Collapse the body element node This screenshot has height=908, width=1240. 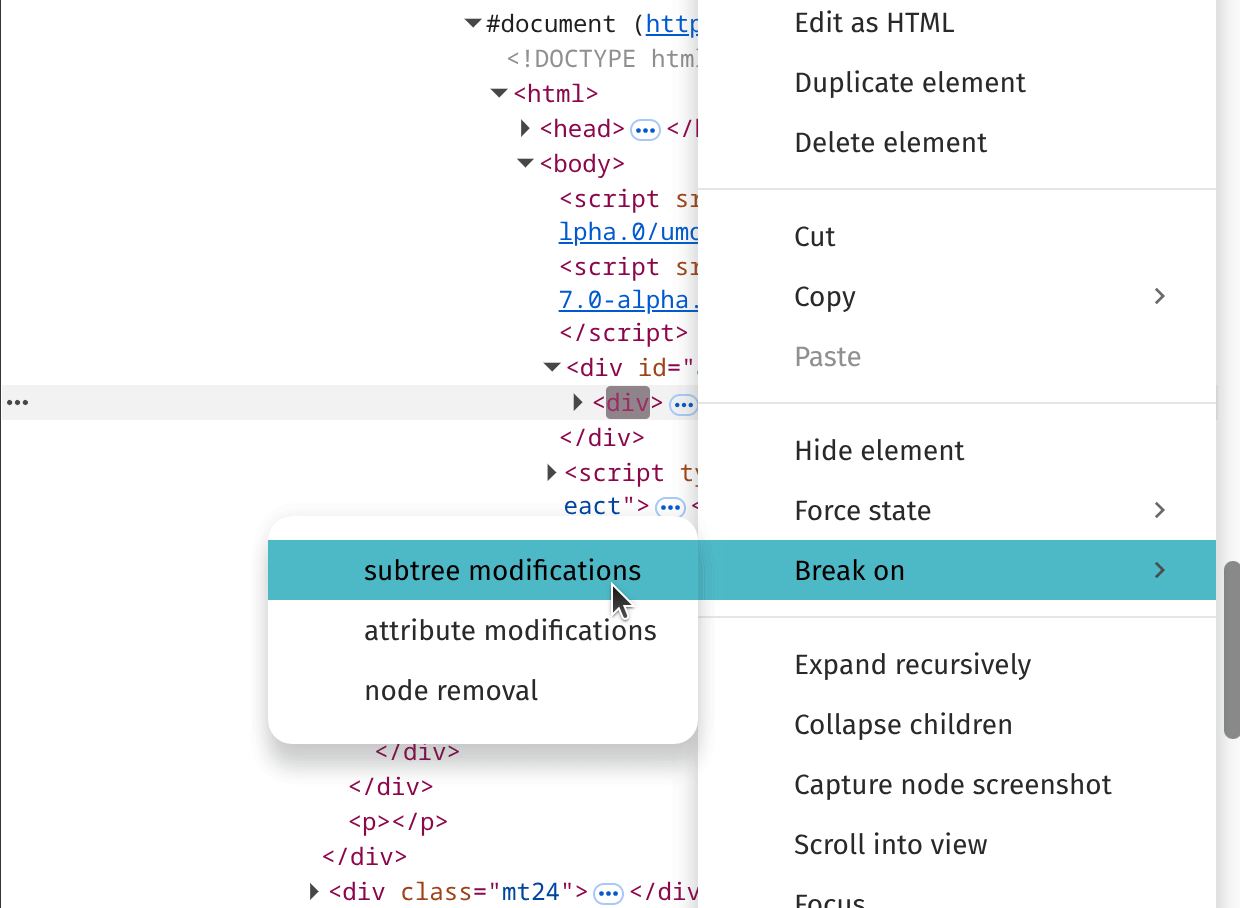pyautogui.click(x=525, y=163)
